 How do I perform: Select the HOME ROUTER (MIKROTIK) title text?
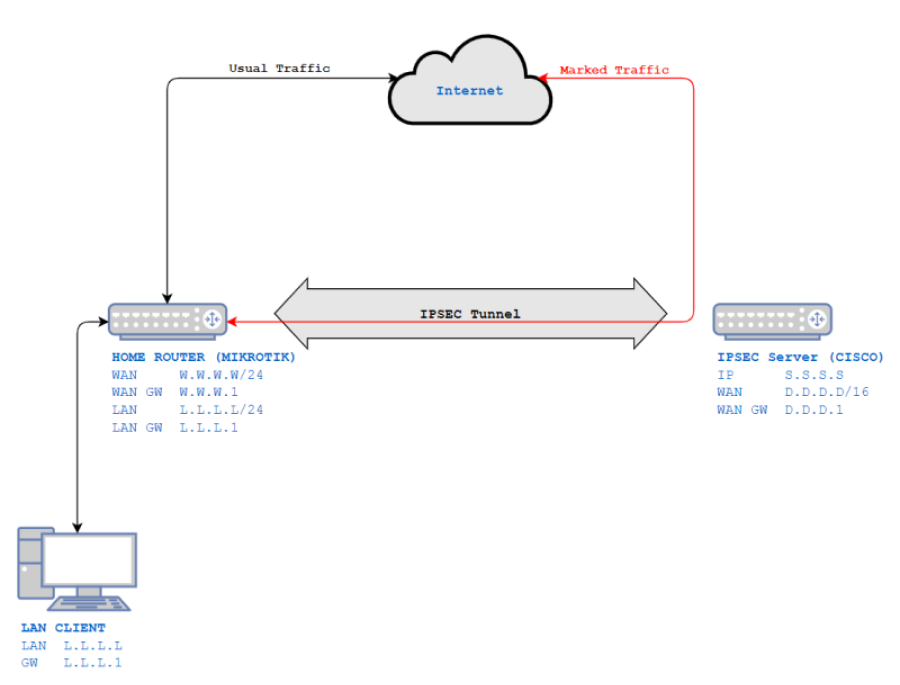[x=203, y=356]
